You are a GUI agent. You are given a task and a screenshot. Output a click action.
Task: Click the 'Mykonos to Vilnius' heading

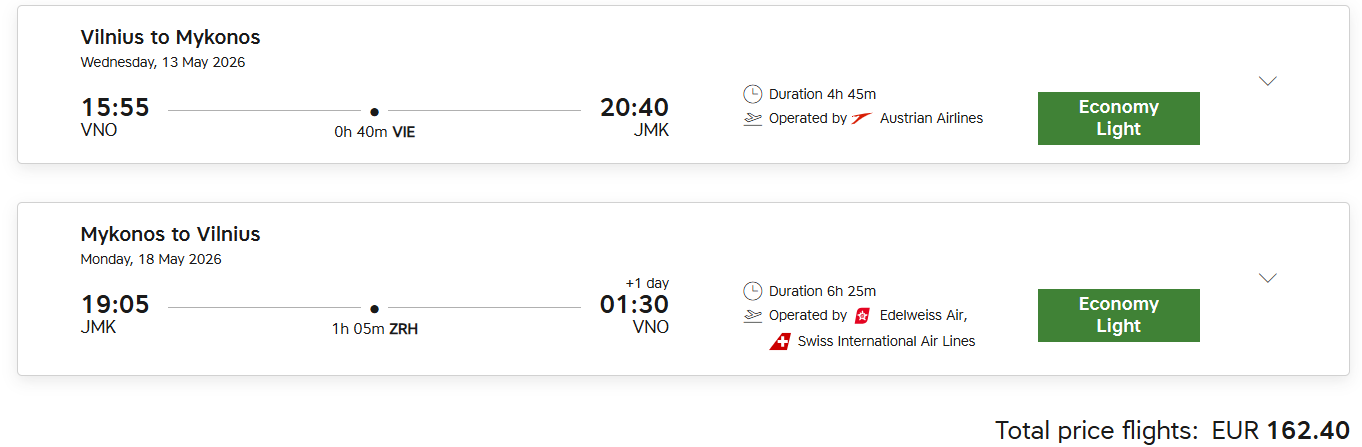coord(170,235)
